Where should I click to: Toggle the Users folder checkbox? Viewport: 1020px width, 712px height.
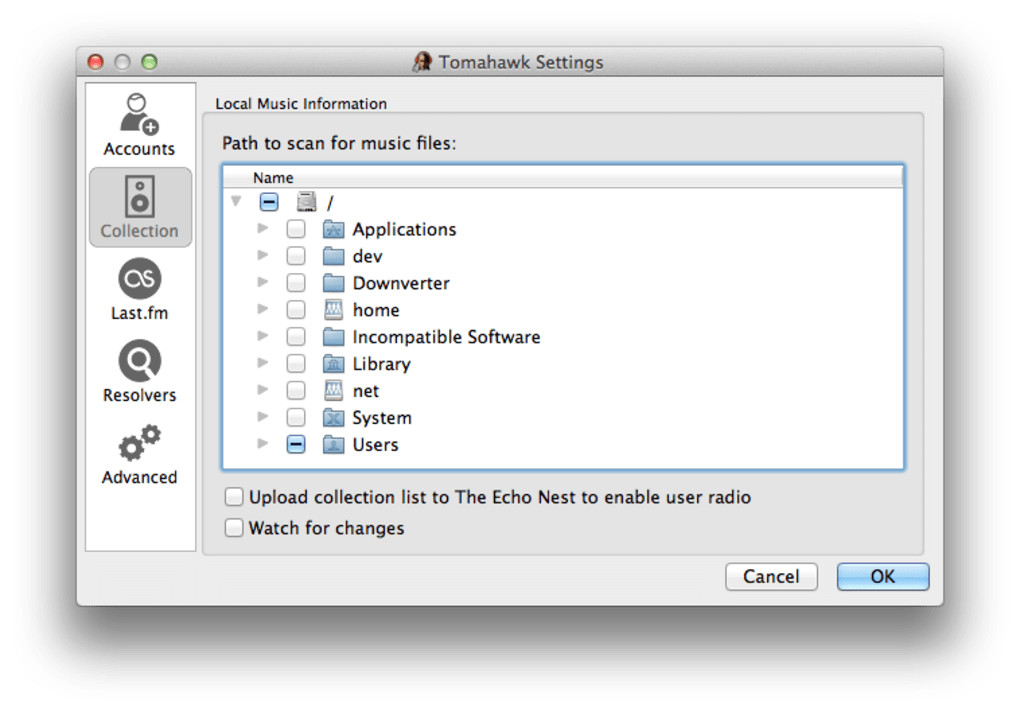[x=296, y=444]
